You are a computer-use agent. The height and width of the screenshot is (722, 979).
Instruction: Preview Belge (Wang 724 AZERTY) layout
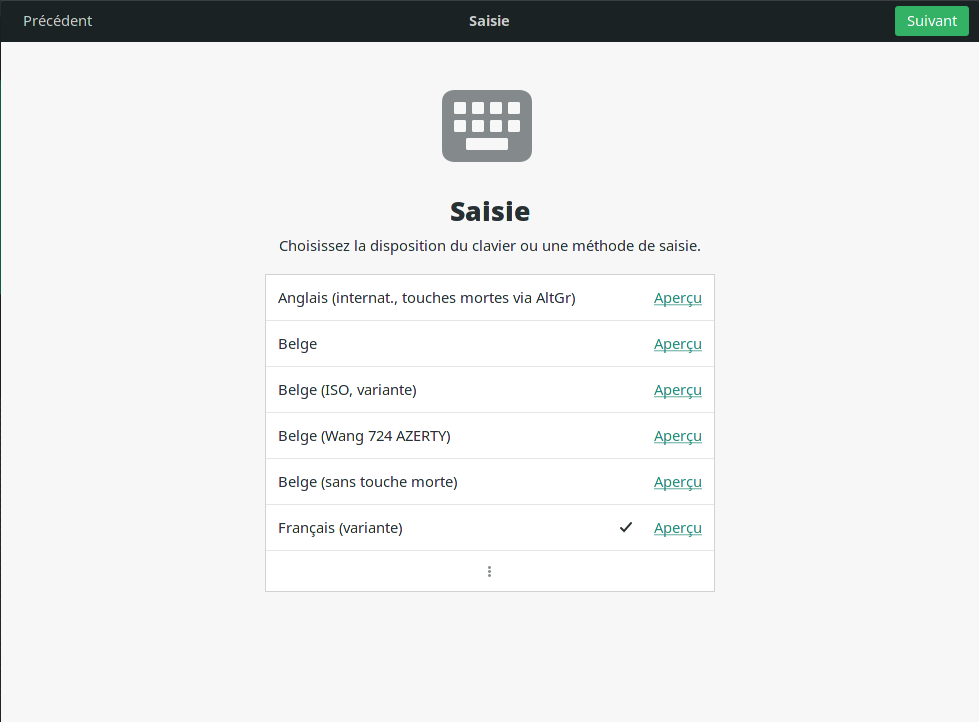(677, 436)
